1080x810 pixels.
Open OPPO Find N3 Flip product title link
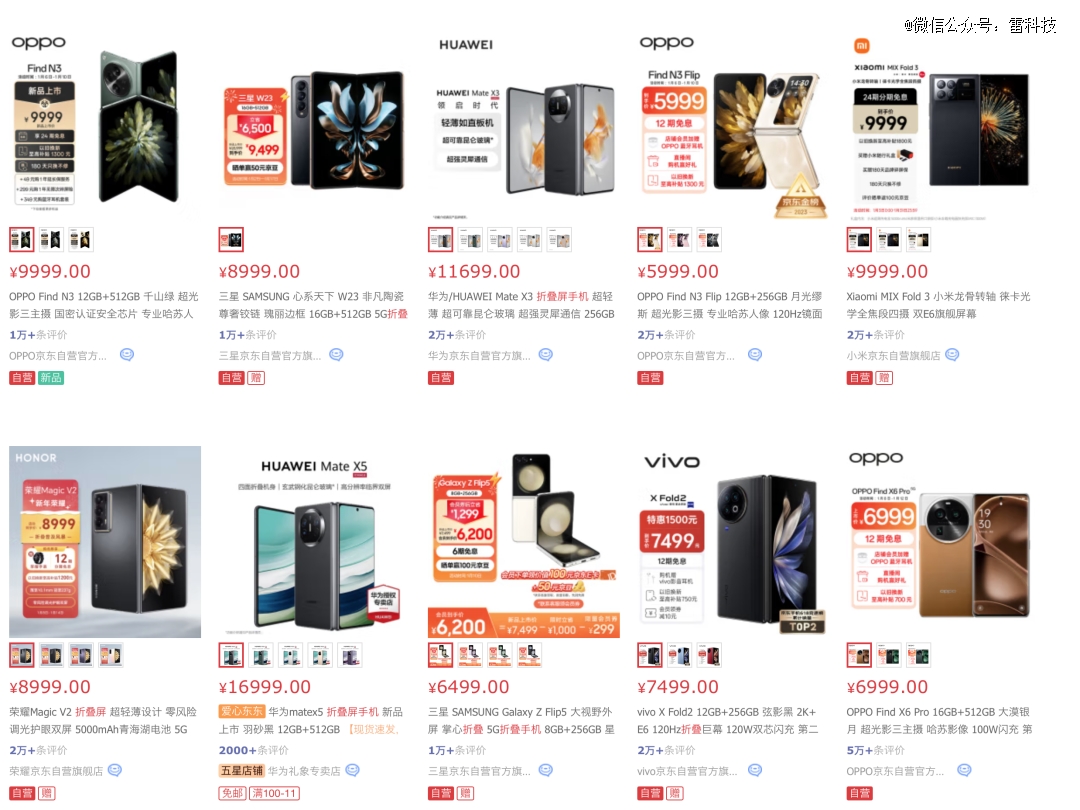pos(729,305)
